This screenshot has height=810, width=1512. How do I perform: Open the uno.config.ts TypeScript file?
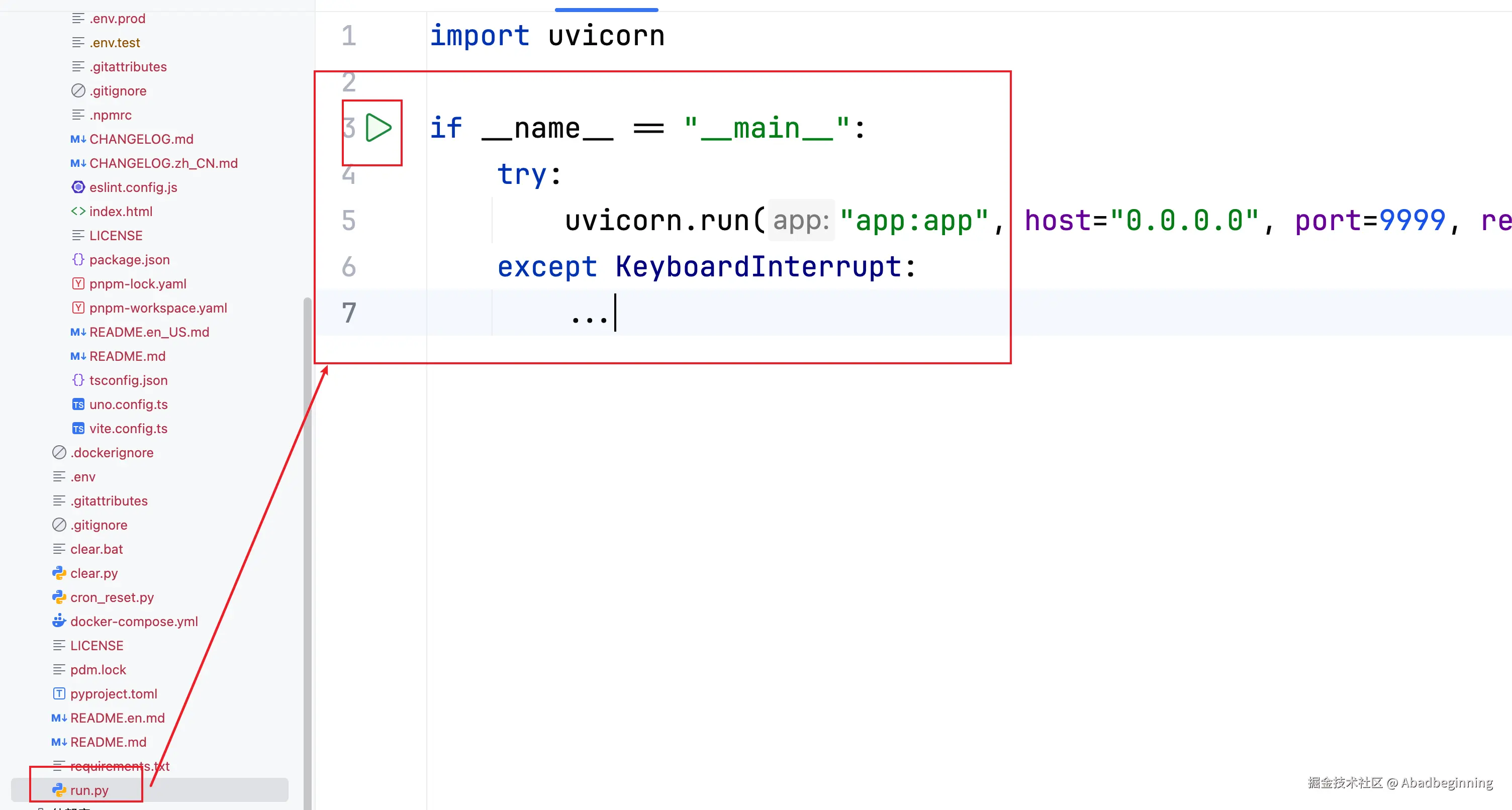click(x=128, y=404)
